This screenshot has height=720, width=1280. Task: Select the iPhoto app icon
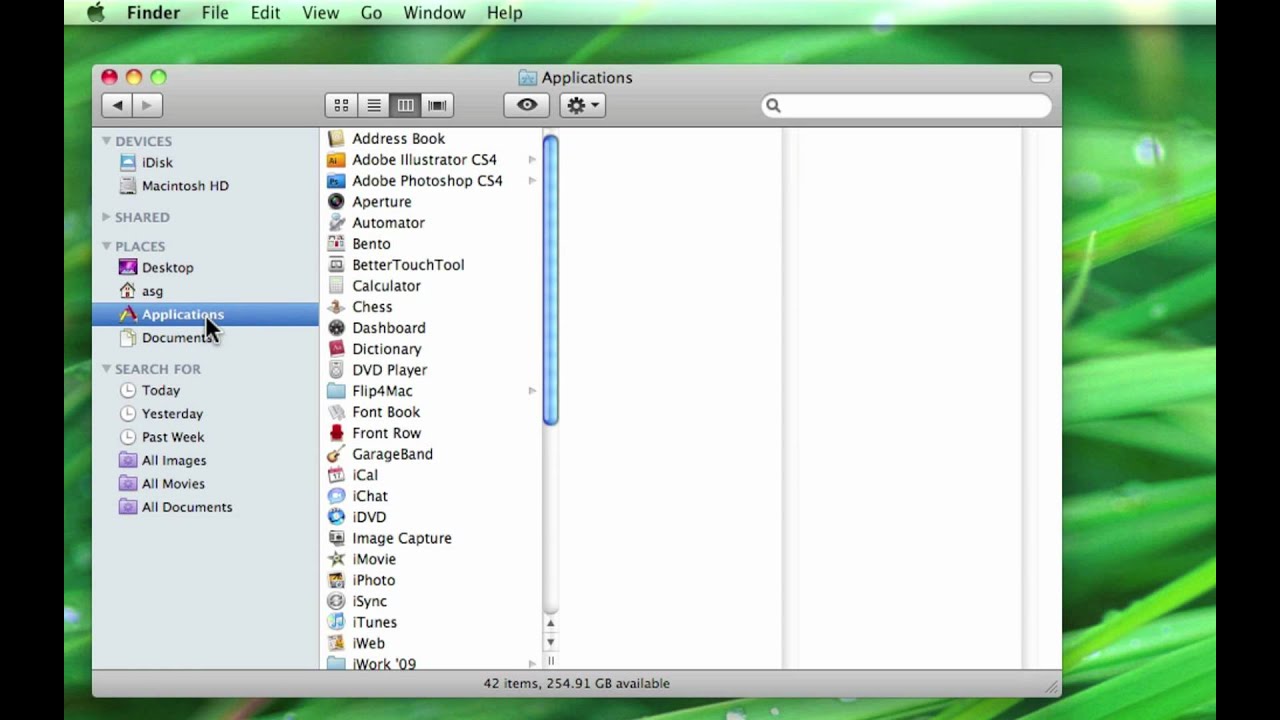click(336, 580)
